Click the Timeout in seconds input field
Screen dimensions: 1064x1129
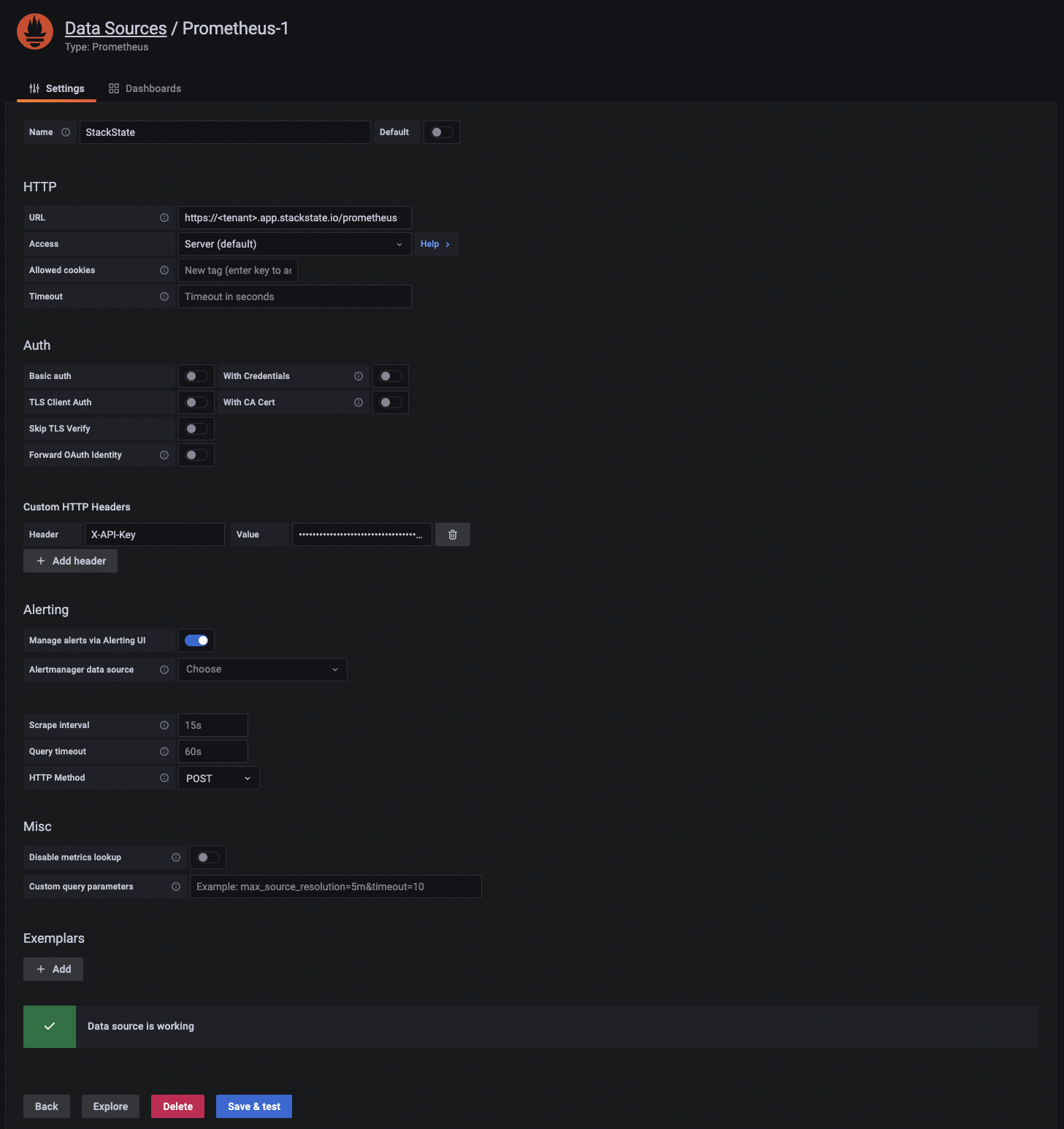click(294, 296)
